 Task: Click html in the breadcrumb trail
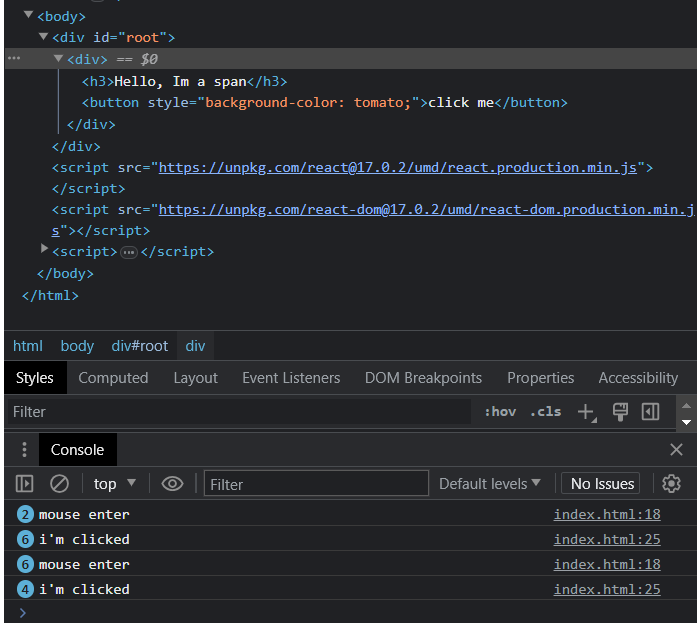(28, 346)
